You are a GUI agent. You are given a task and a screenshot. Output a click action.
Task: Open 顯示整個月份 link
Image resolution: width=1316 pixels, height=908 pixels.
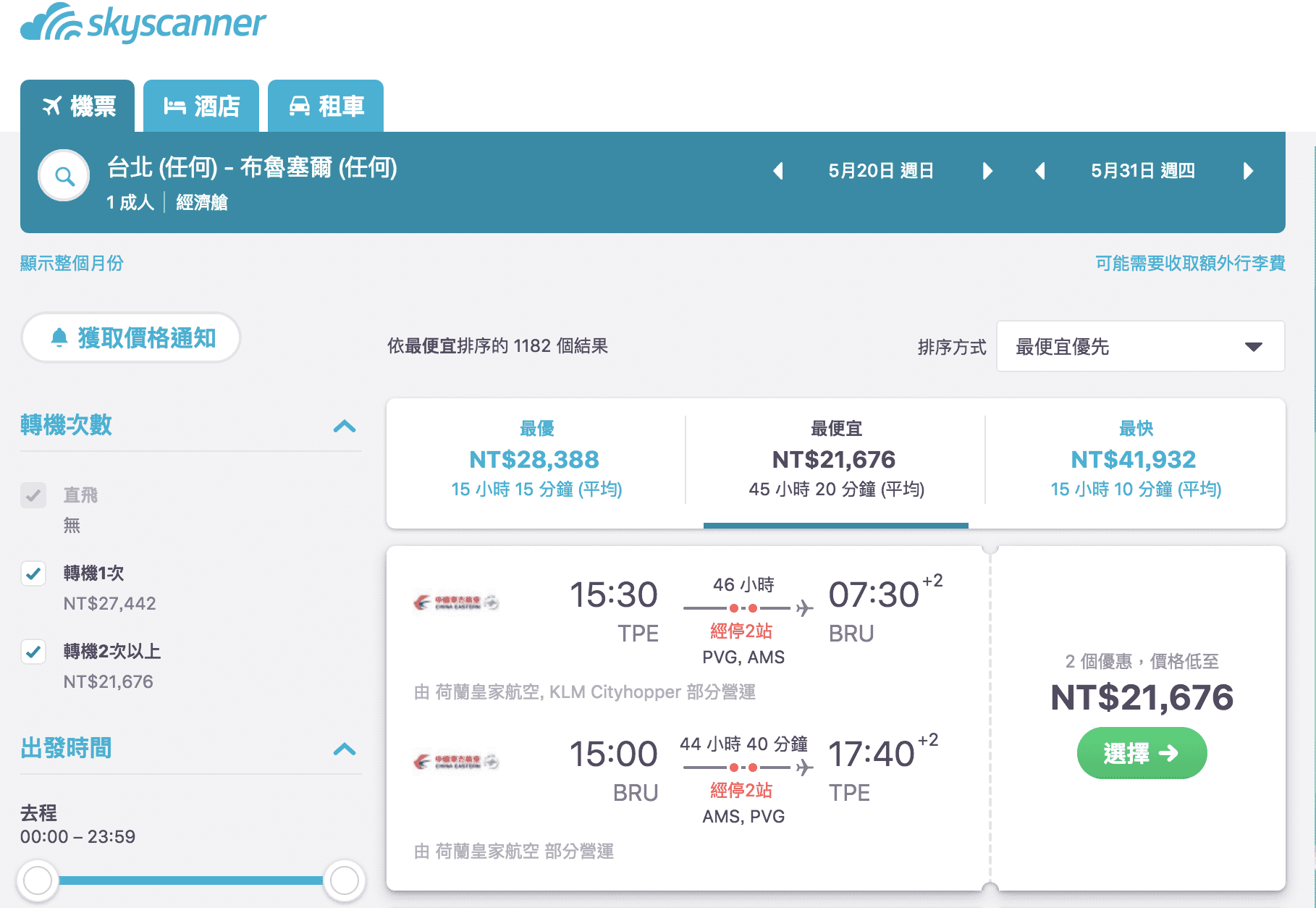point(72,263)
